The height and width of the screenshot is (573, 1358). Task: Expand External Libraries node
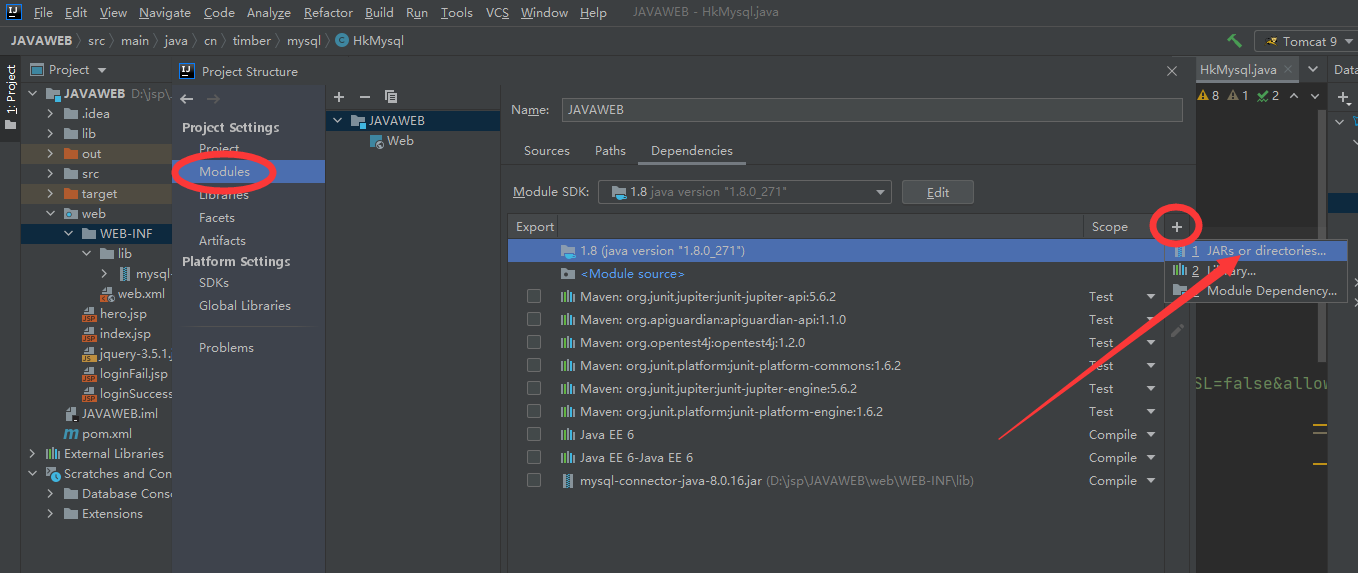(34, 453)
